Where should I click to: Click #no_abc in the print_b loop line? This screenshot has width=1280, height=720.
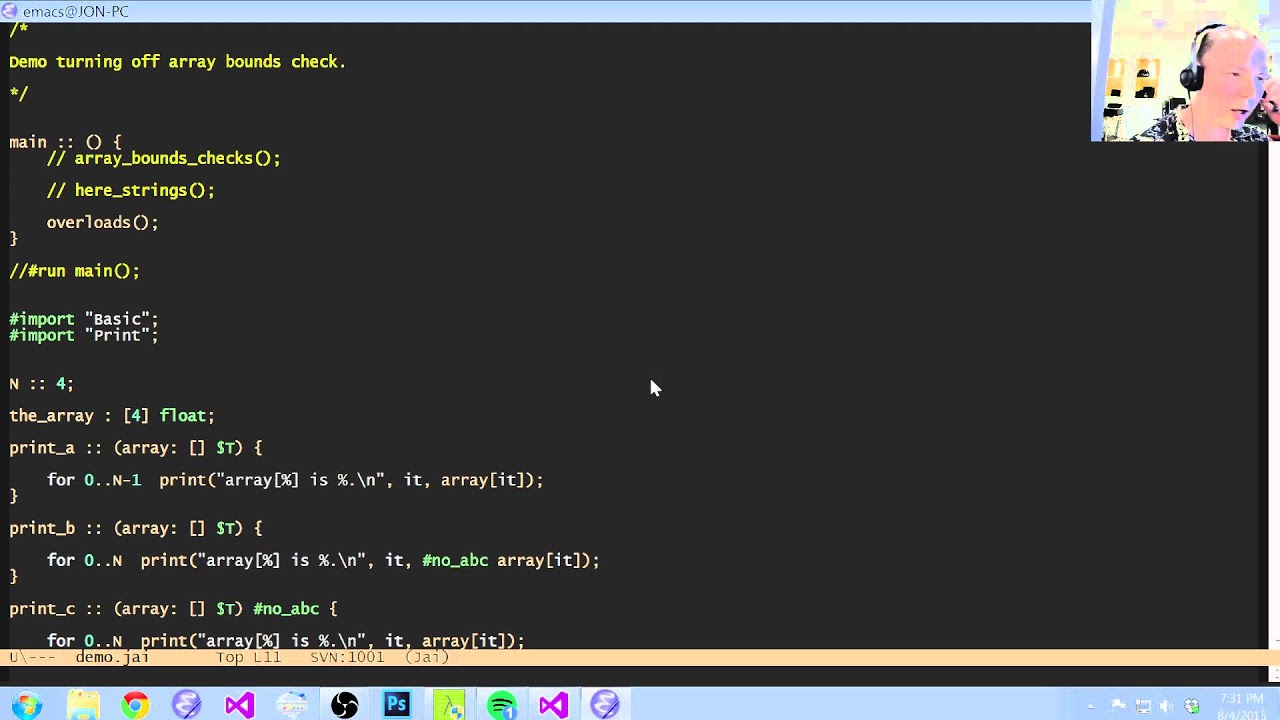coord(455,561)
